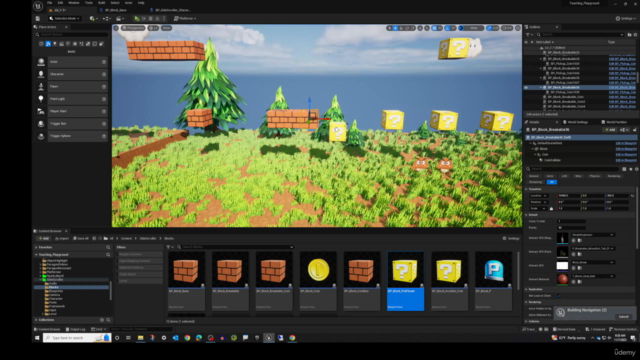This screenshot has height=360, width=640.
Task: Open the File menu
Action: coord(49,3)
